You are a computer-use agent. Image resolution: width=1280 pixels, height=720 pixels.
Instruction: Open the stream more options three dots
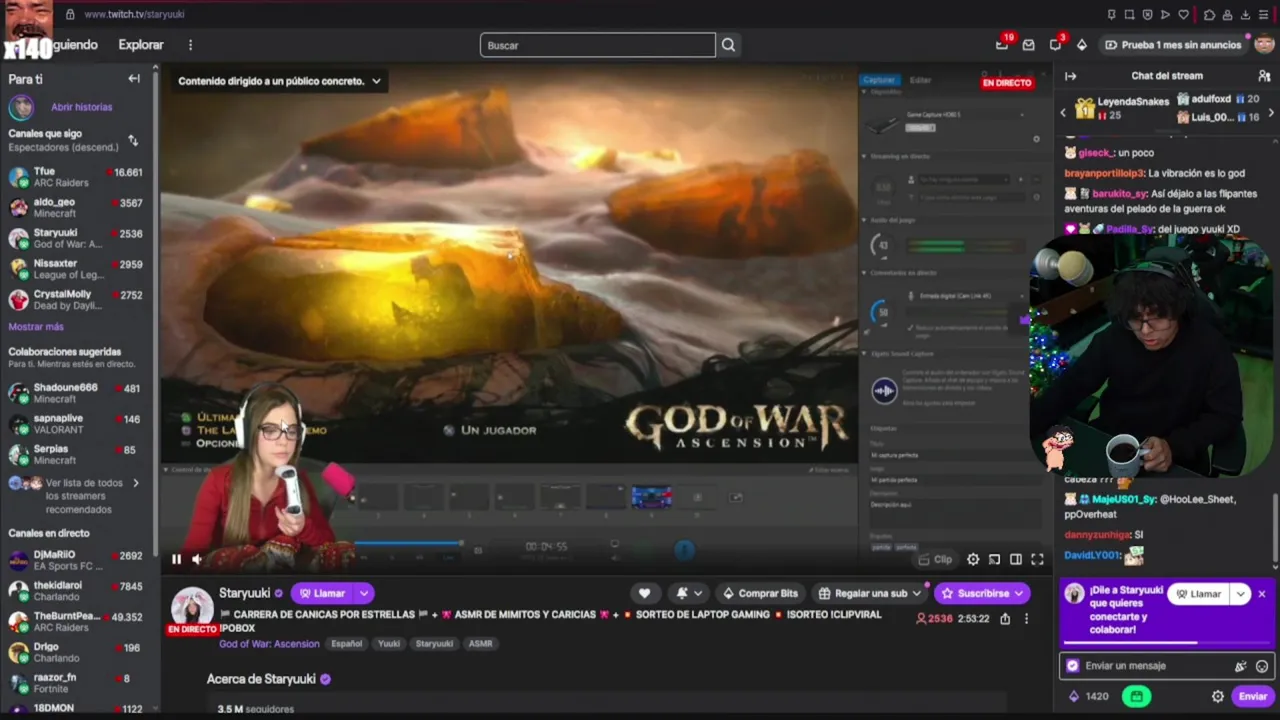pos(1026,619)
